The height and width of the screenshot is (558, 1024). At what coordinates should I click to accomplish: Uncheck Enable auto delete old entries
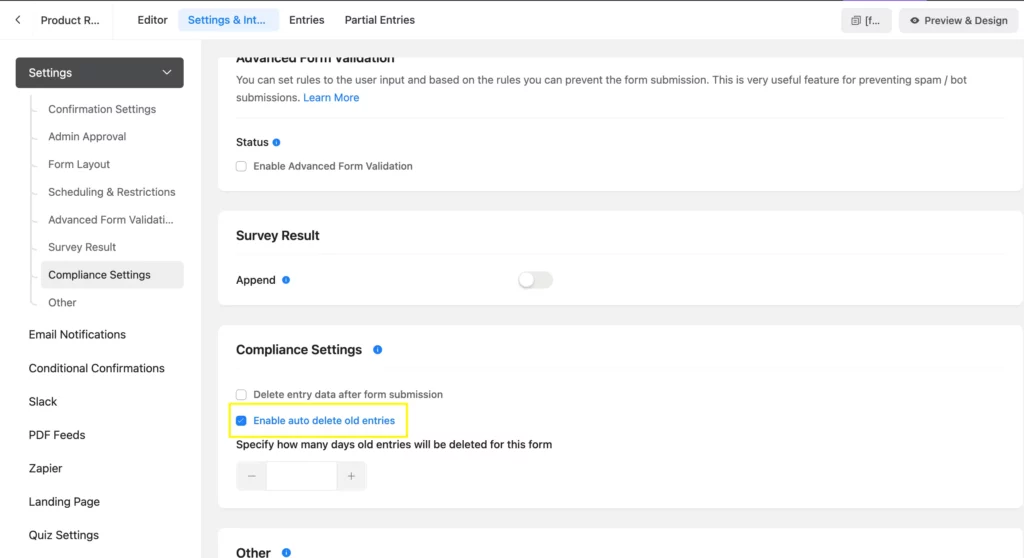click(242, 421)
